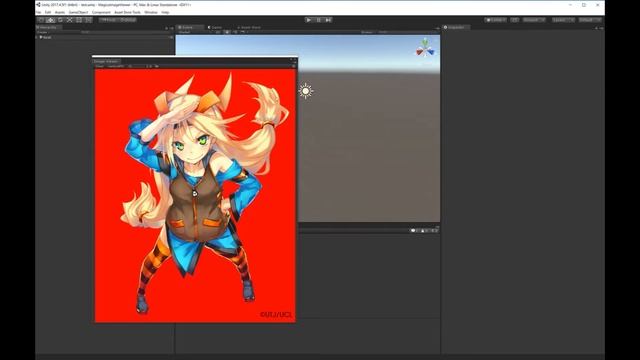Switch to the Asset Store tab
This screenshot has height=360, width=640.
coord(250,27)
